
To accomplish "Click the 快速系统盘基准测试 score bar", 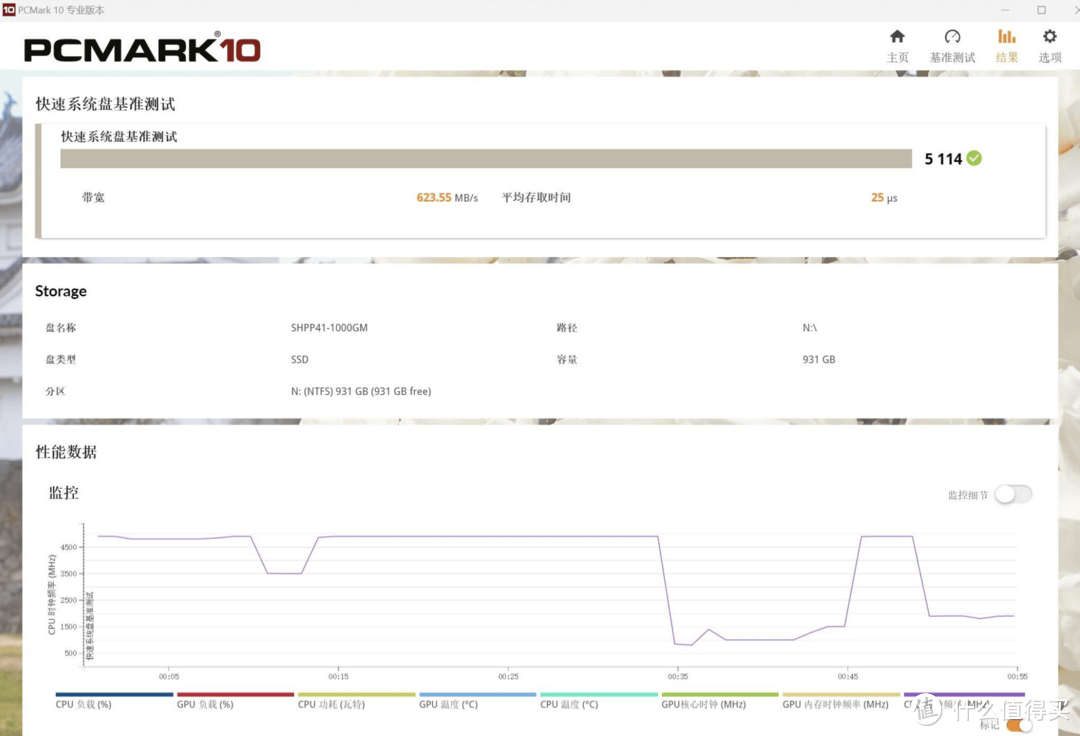I will click(x=486, y=158).
